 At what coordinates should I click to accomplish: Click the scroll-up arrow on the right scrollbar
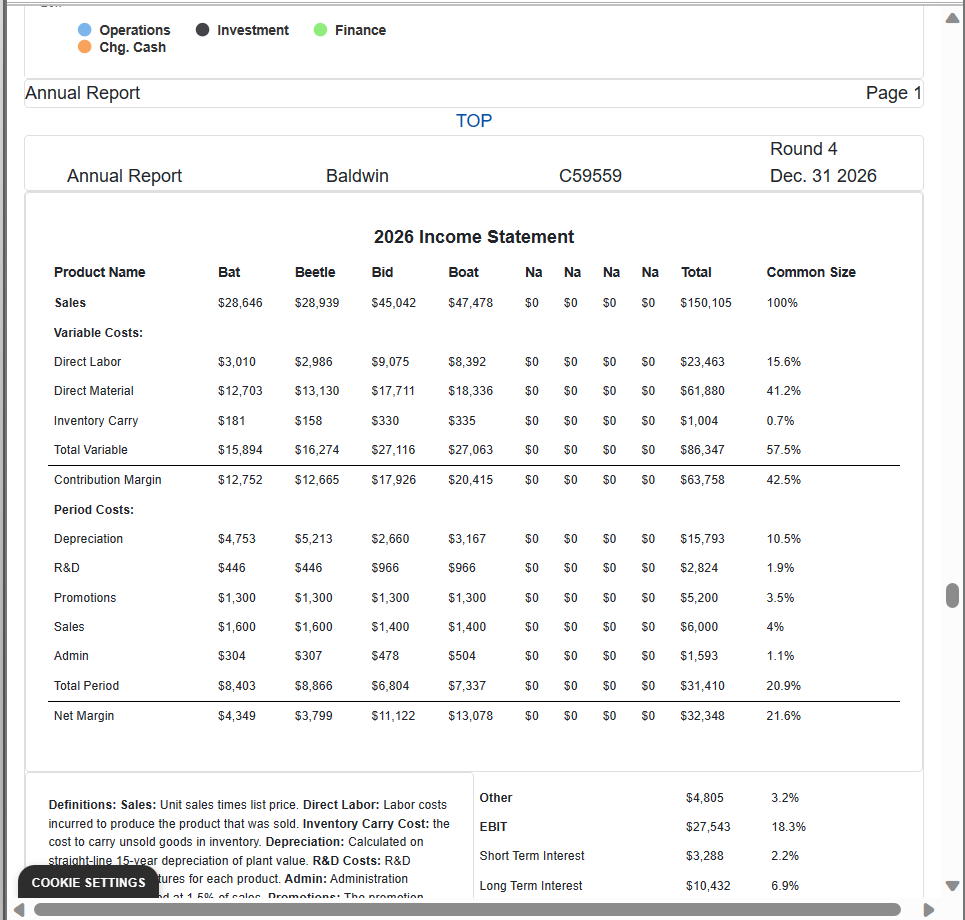coord(951,17)
